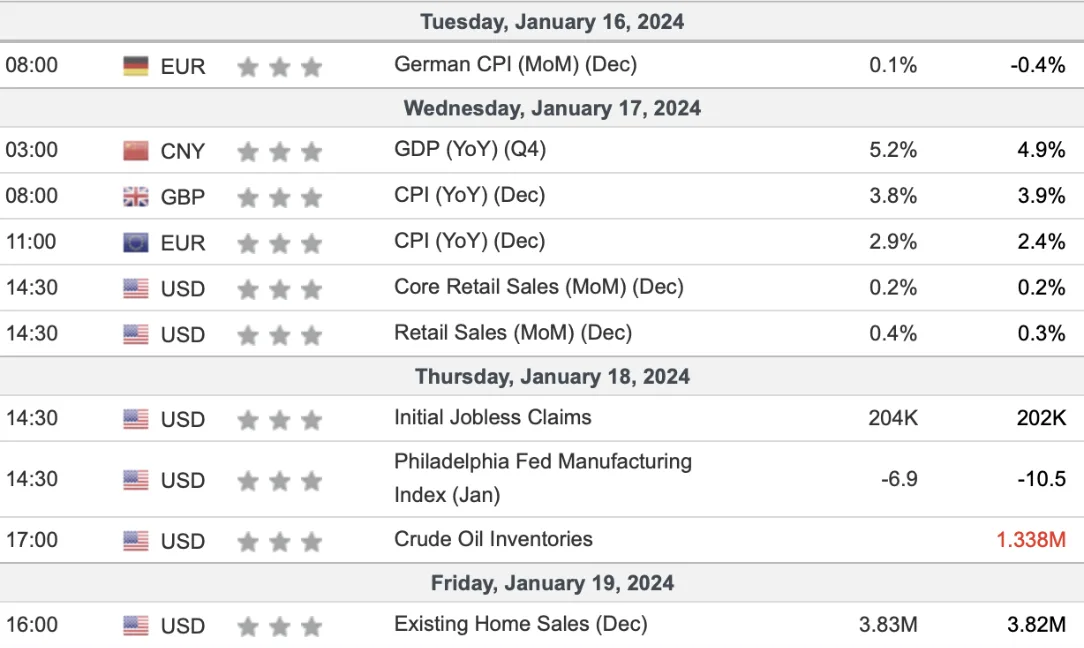
Task: Click the German flag icon beside EUR
Action: (136, 66)
